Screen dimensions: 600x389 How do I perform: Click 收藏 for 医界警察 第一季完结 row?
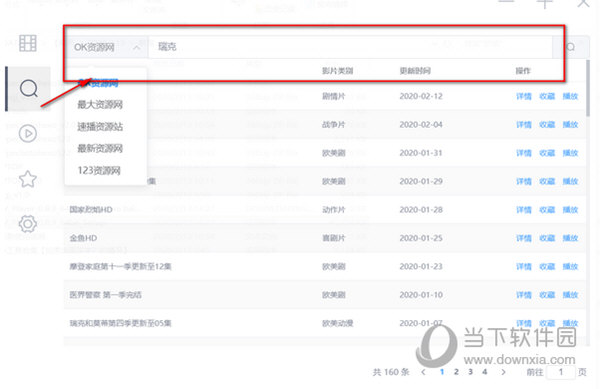[x=547, y=295]
